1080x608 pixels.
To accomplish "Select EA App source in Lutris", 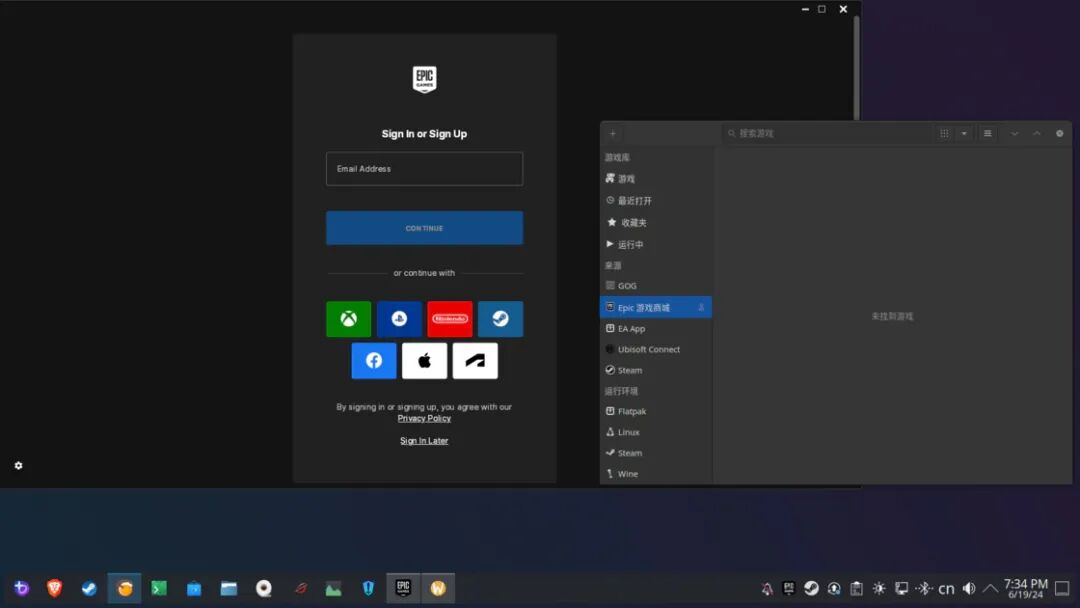I will click(x=656, y=328).
